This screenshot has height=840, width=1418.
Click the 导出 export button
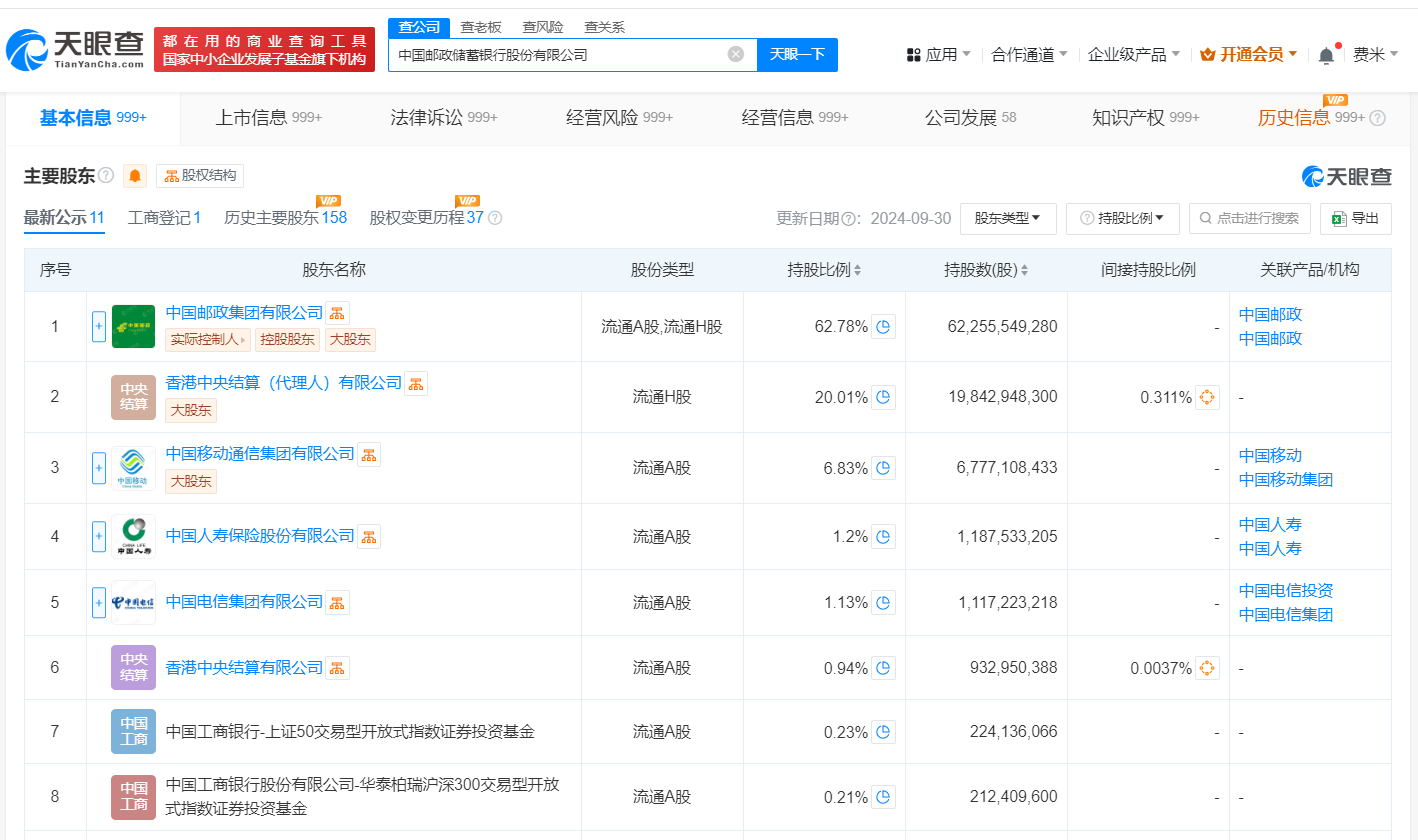coord(1356,218)
